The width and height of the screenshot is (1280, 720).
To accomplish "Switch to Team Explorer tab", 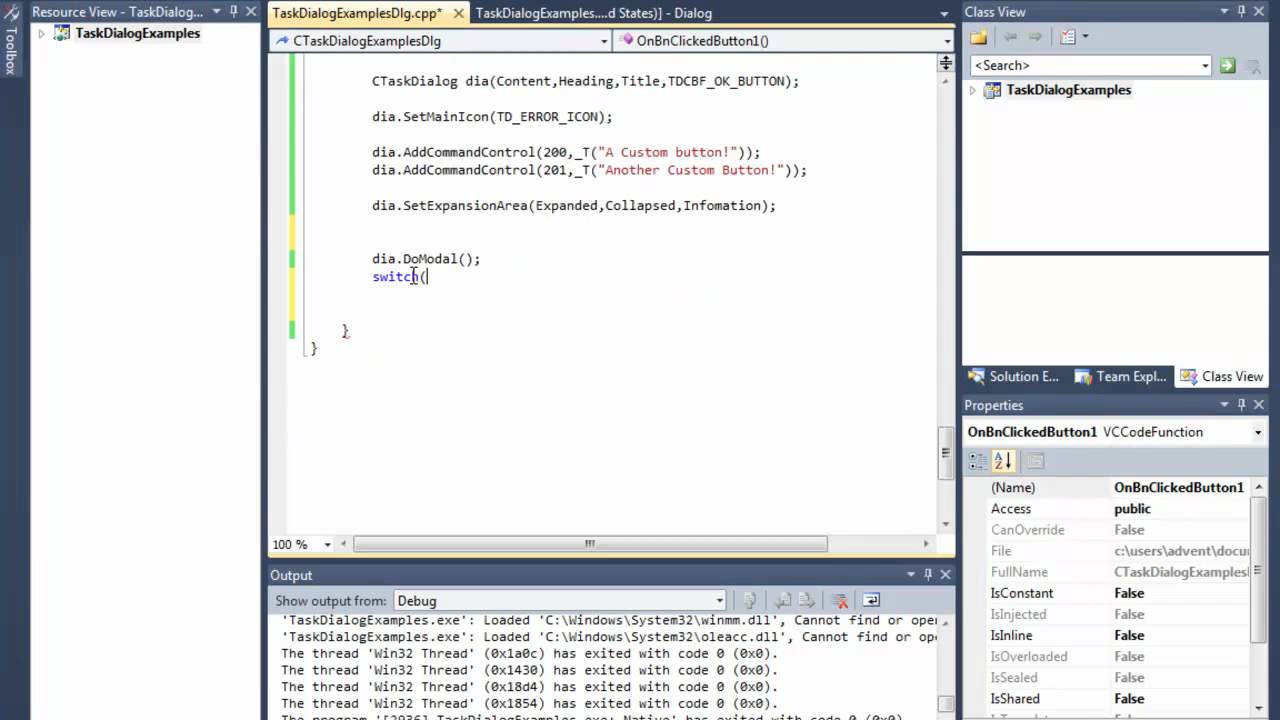I will pos(1120,377).
